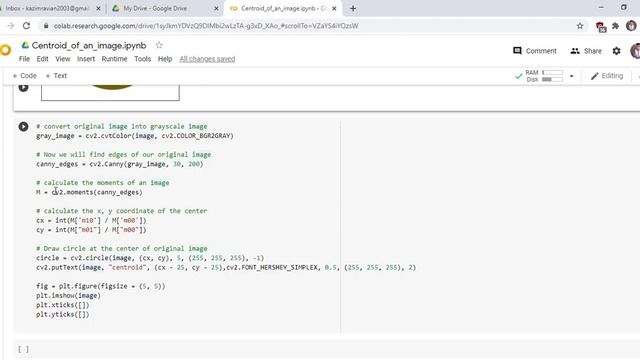Switch to the Gmail Inbox tab
This screenshot has width=640, height=360.
46,8
